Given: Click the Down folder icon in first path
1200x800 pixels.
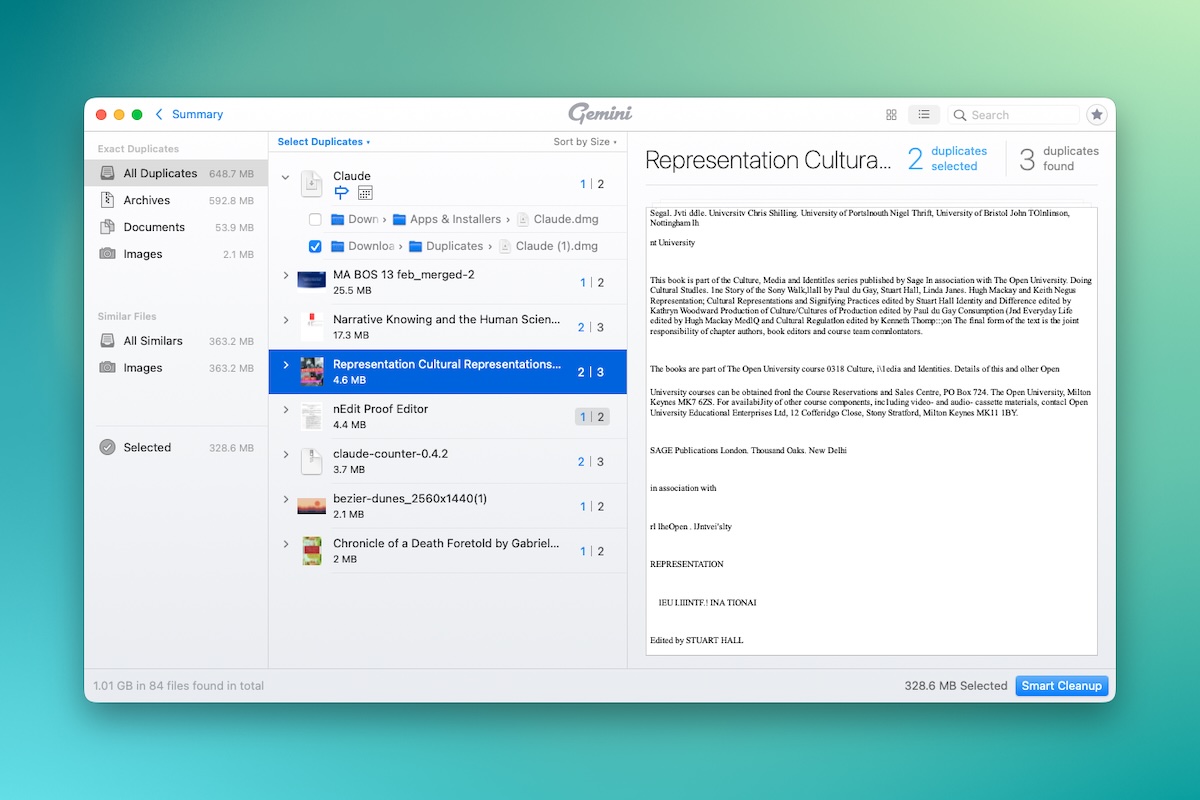Looking at the screenshot, I should 338,219.
